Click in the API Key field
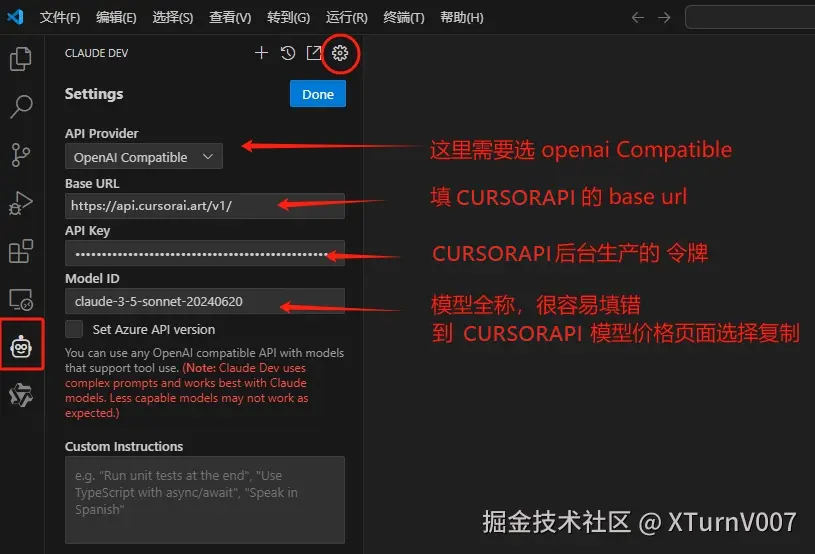Image resolution: width=815 pixels, height=554 pixels. (x=205, y=253)
